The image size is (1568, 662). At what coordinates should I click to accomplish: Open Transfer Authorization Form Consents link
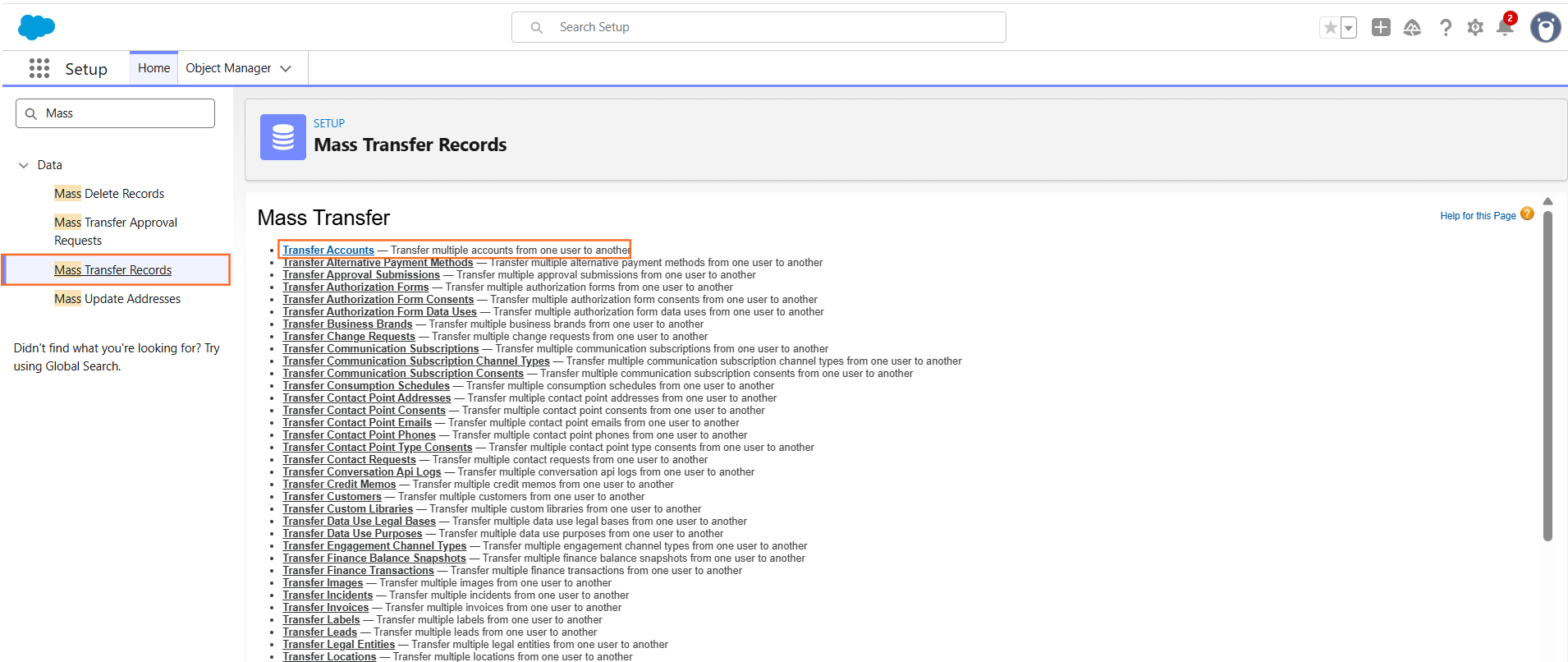(378, 300)
